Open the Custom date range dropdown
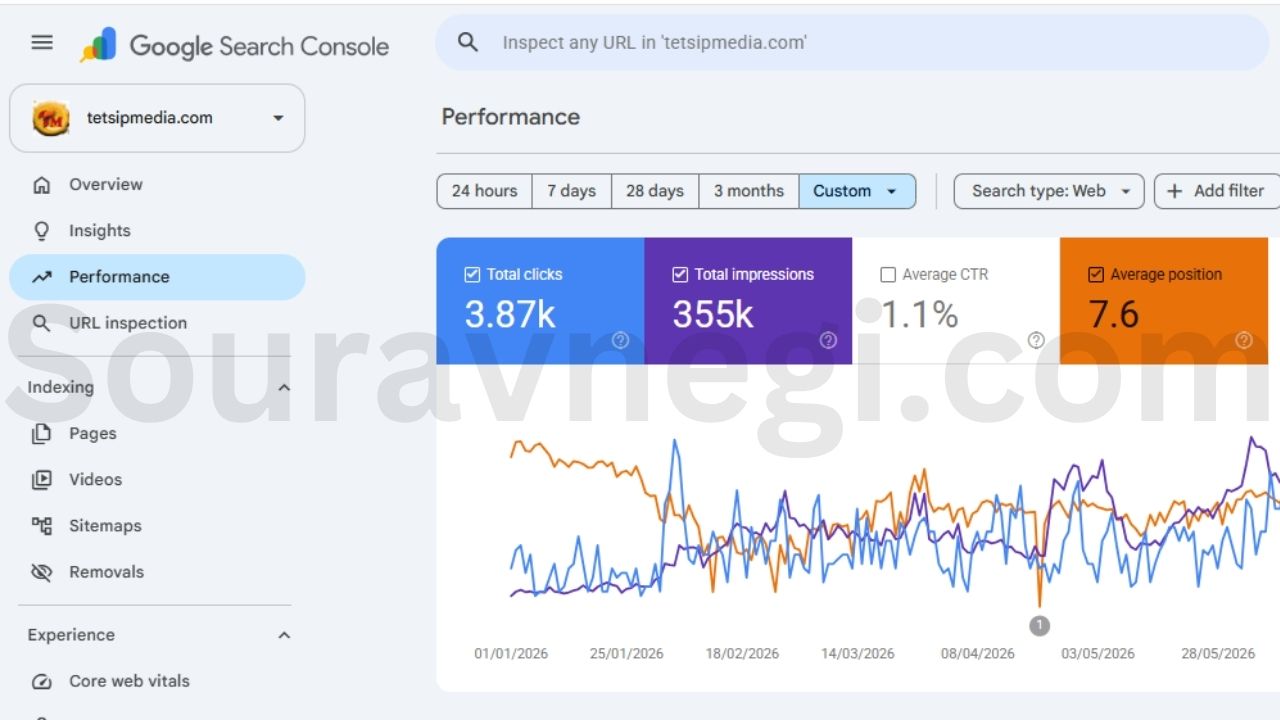 (x=857, y=191)
